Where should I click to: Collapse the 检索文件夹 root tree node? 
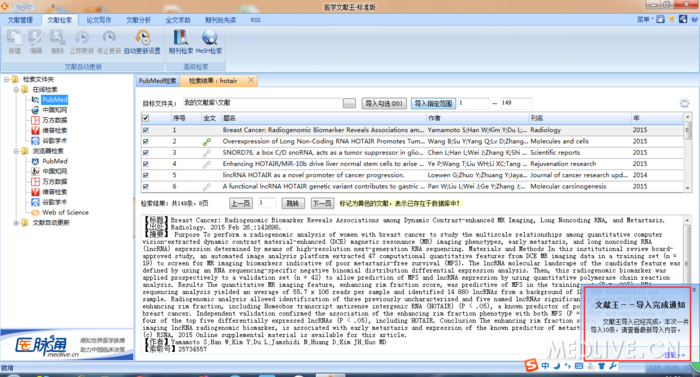(x=6, y=80)
